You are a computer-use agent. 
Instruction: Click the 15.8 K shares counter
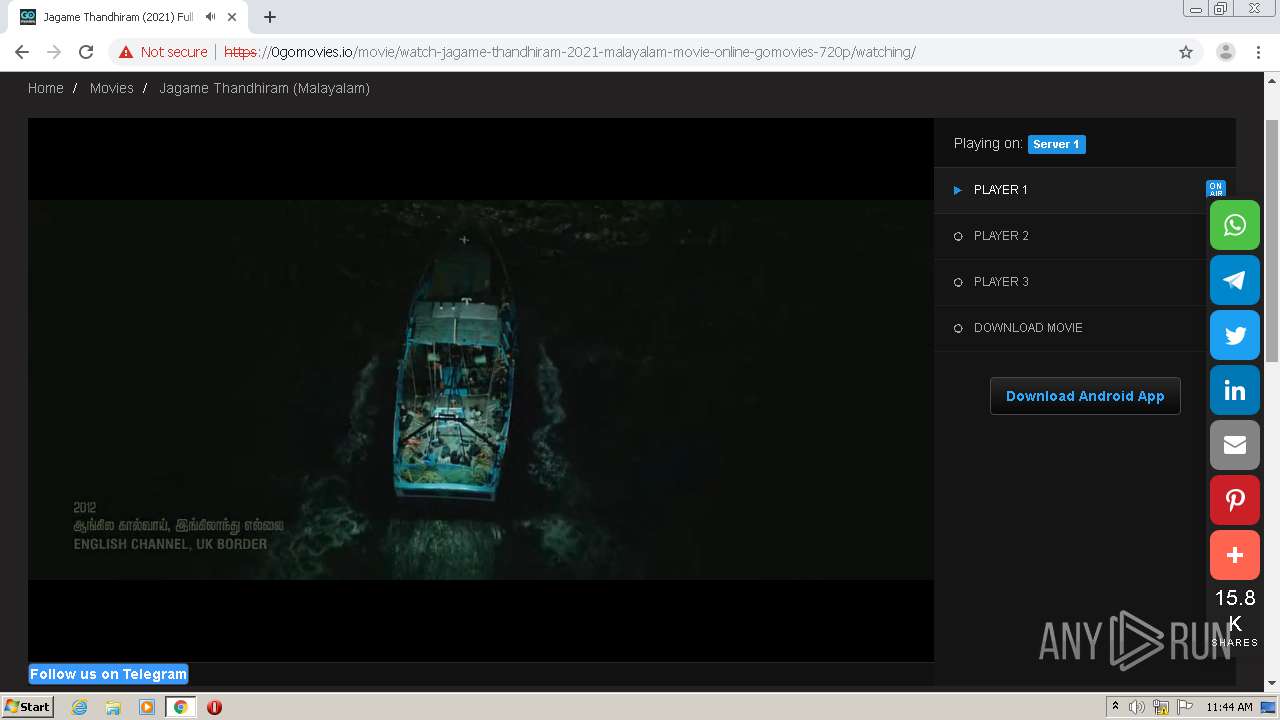(1235, 617)
